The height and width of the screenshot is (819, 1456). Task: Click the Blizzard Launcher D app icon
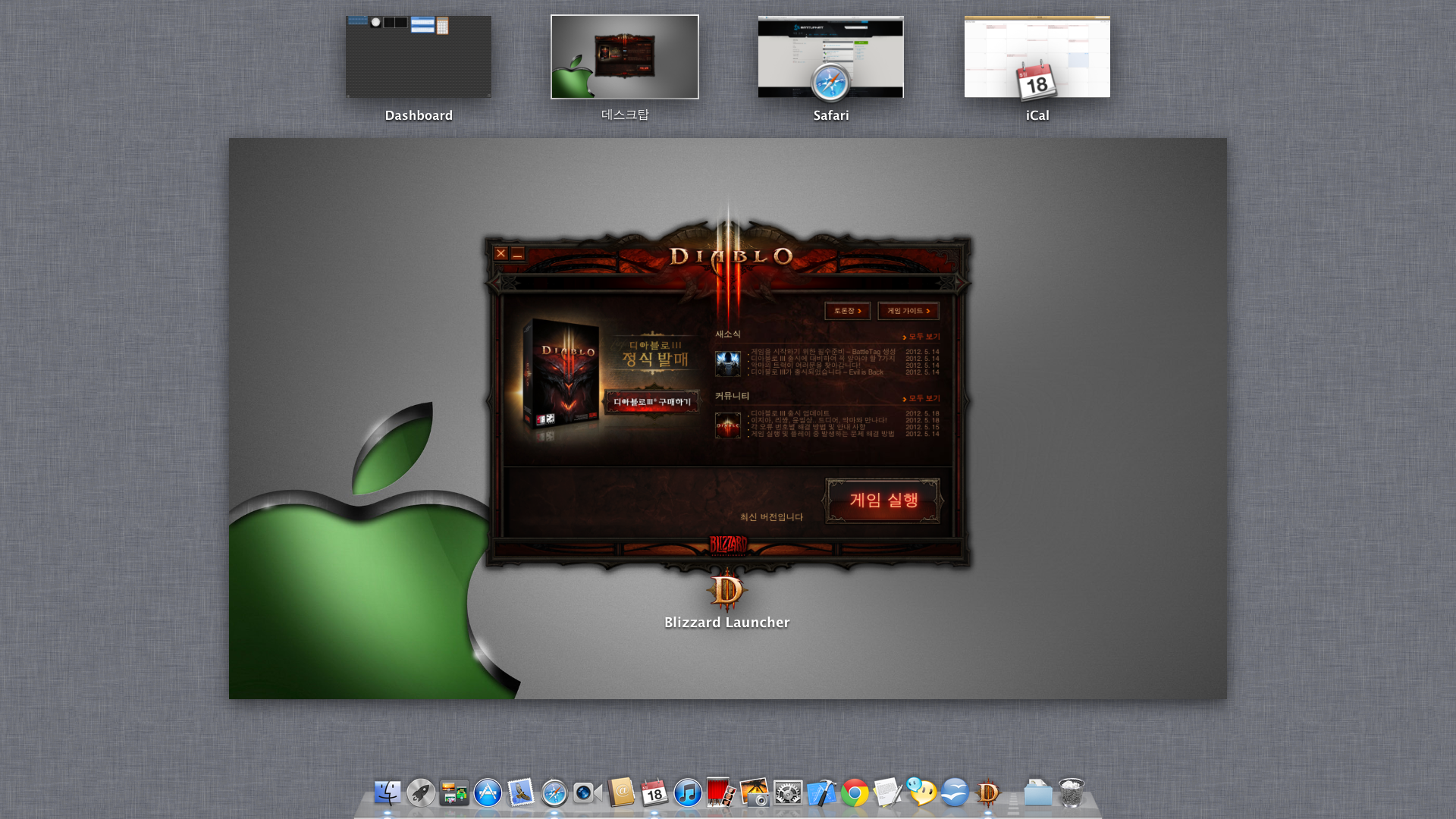(x=726, y=590)
